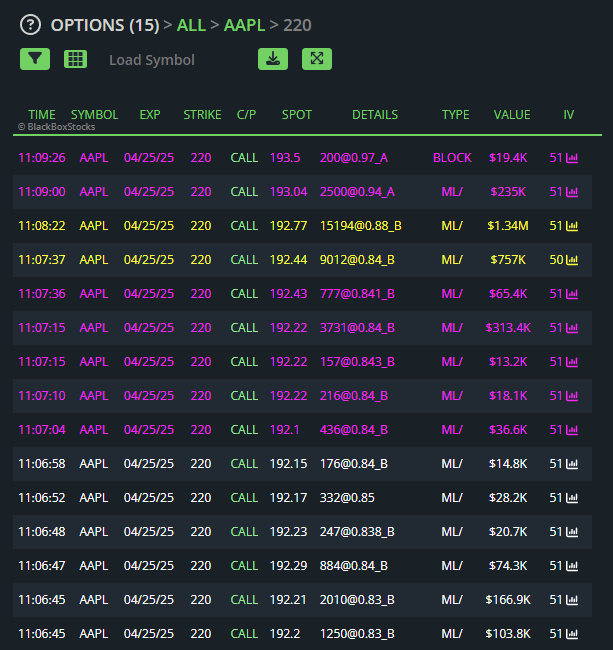Open IV chart icon for 11:09:00 row
Viewport: 613px width, 650px height.
(572, 192)
